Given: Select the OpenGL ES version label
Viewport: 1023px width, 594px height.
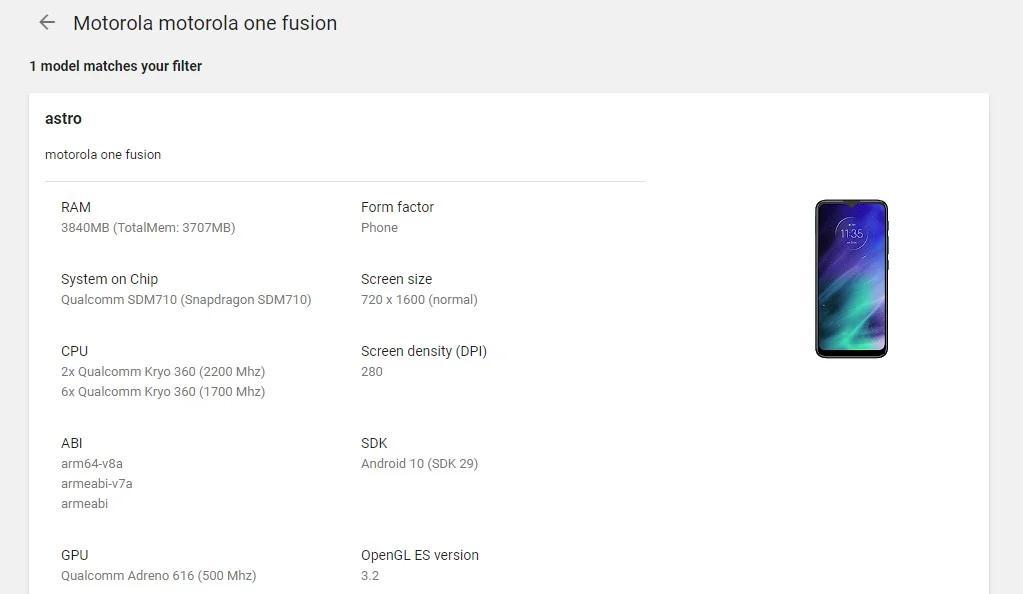Looking at the screenshot, I should tap(419, 555).
